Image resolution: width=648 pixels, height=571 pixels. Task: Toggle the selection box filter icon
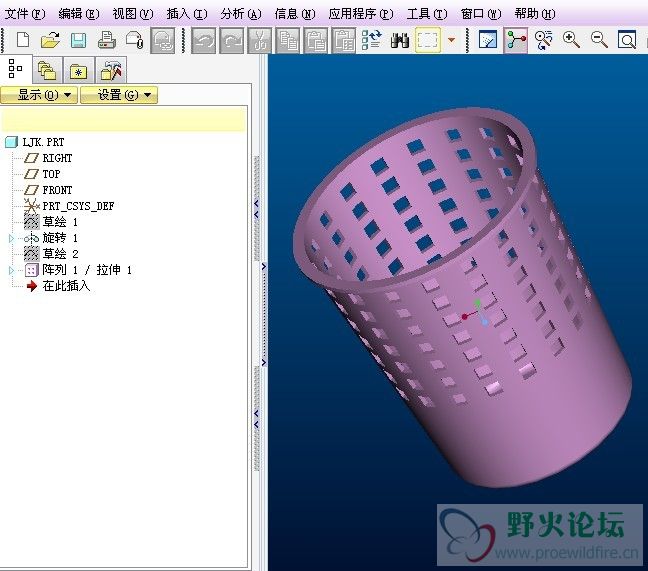(x=428, y=40)
